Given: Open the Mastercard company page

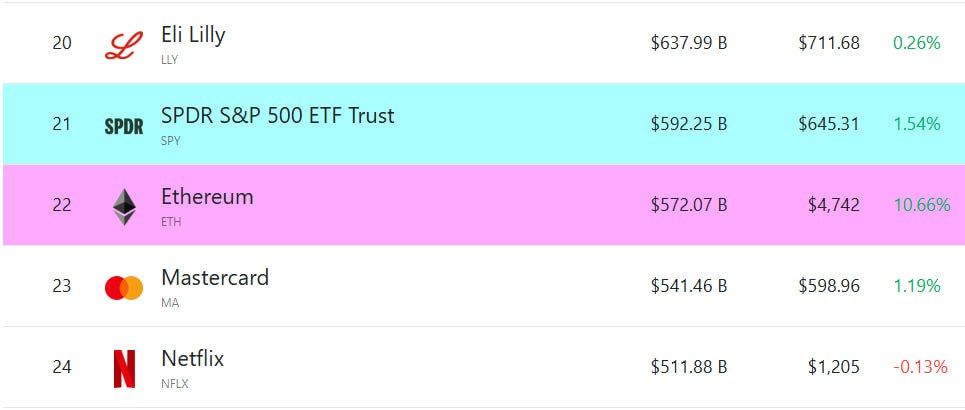Looking at the screenshot, I should pyautogui.click(x=215, y=278).
